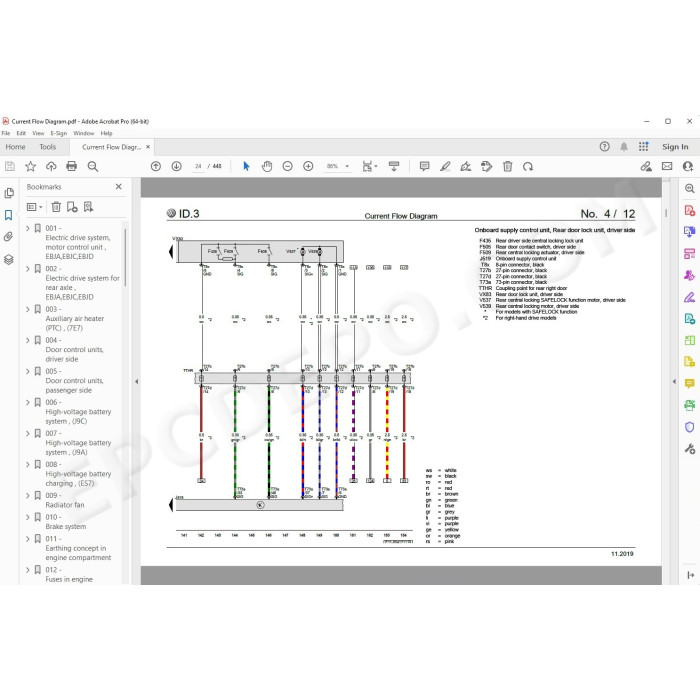Toggle the Bookmarks panel icon

[x=8, y=215]
